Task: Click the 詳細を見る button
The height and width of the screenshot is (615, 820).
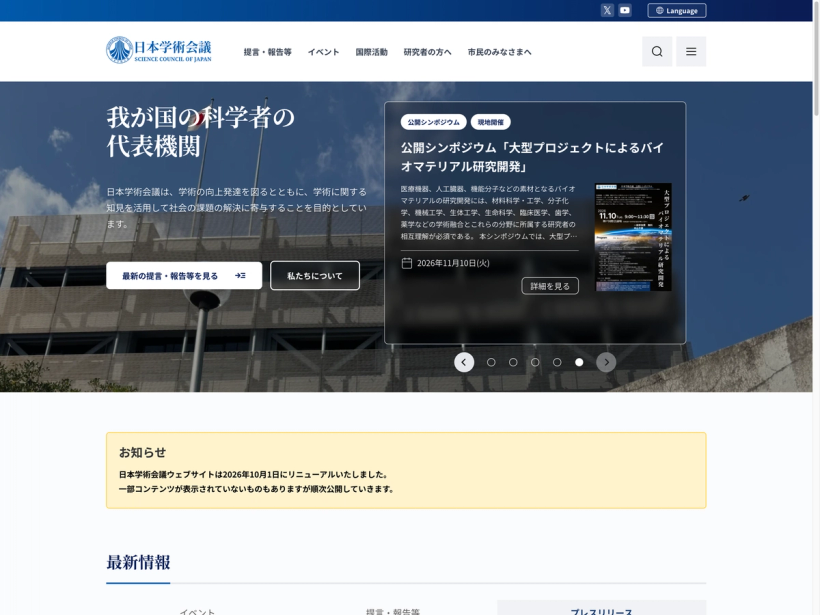Action: pos(550,286)
